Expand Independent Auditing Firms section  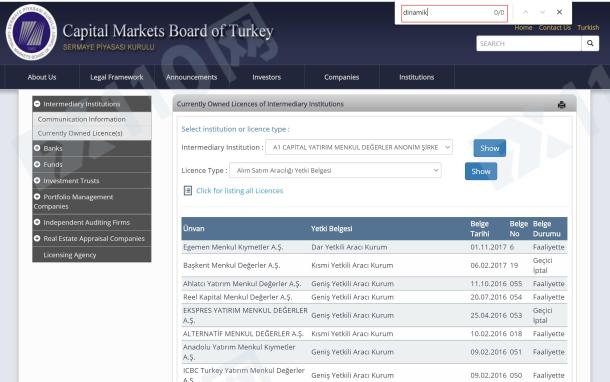[x=37, y=223]
